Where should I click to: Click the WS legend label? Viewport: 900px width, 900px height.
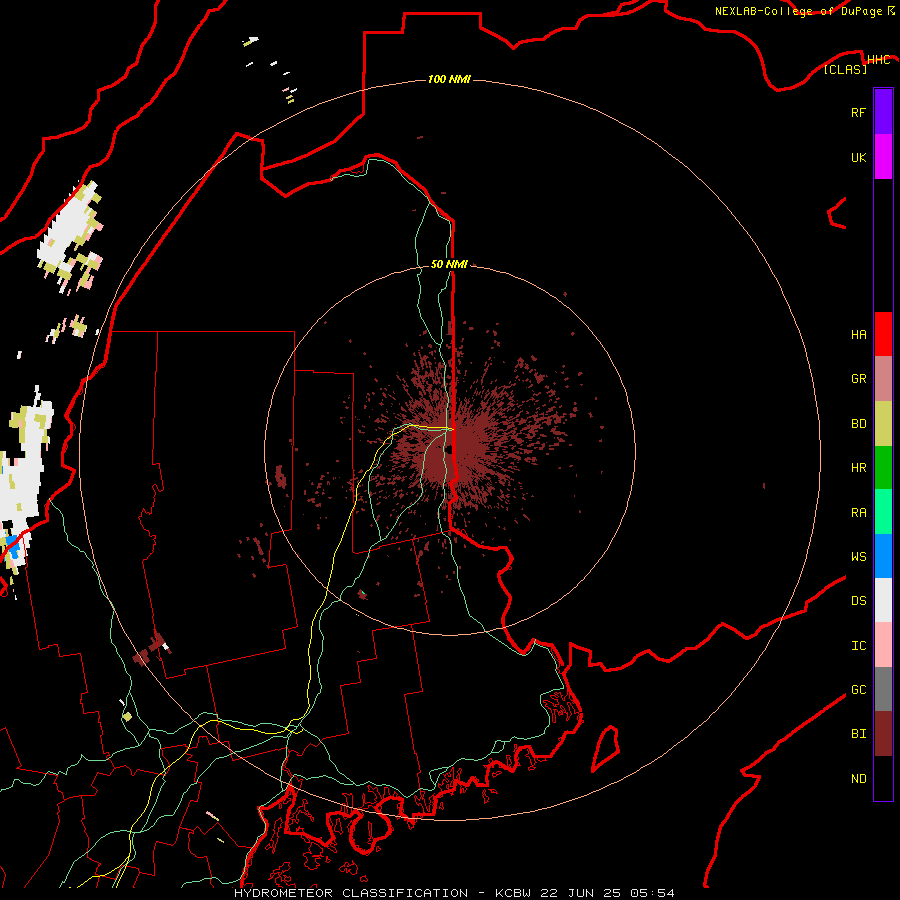click(858, 556)
